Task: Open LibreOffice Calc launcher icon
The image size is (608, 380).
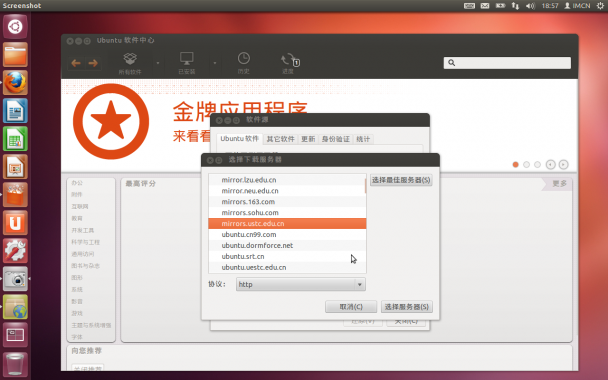Action: (15, 138)
